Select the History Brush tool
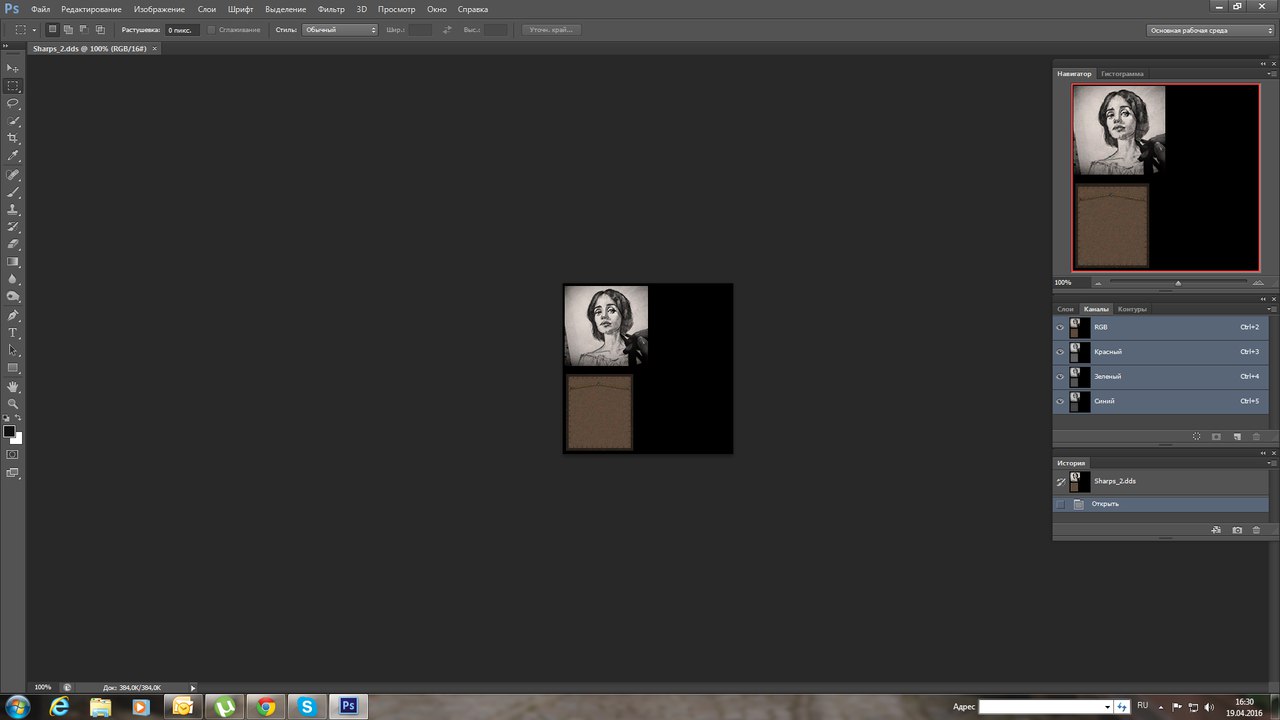Image resolution: width=1280 pixels, height=720 pixels. click(14, 227)
